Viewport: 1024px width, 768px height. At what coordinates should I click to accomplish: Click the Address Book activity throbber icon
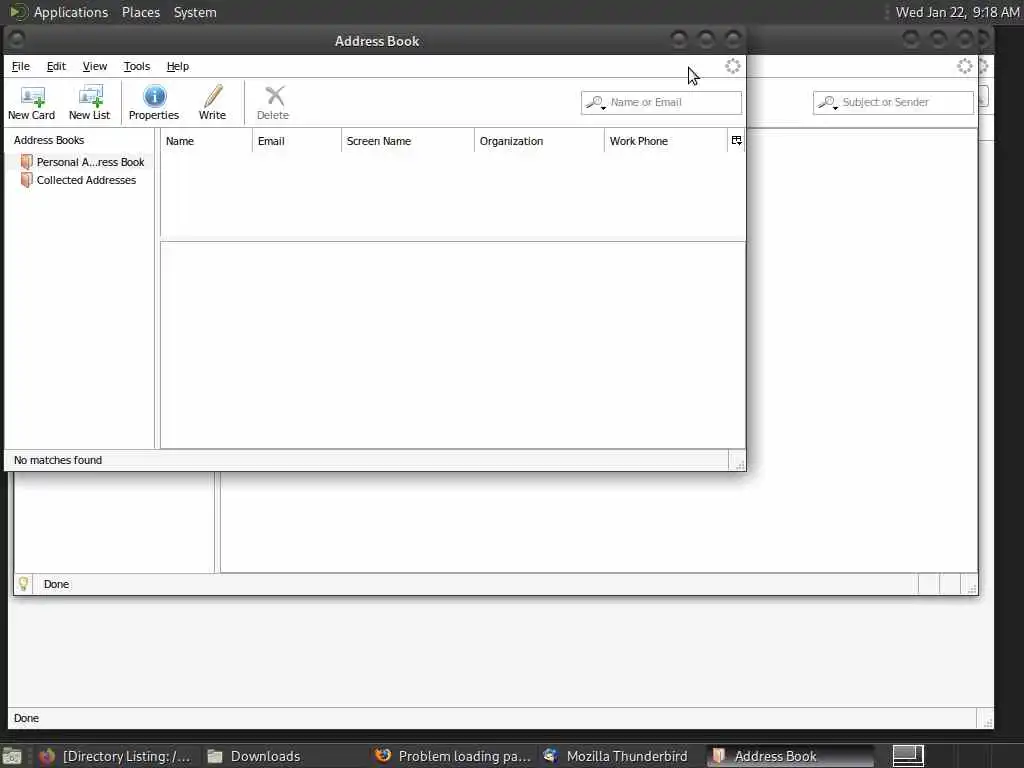pyautogui.click(x=733, y=66)
